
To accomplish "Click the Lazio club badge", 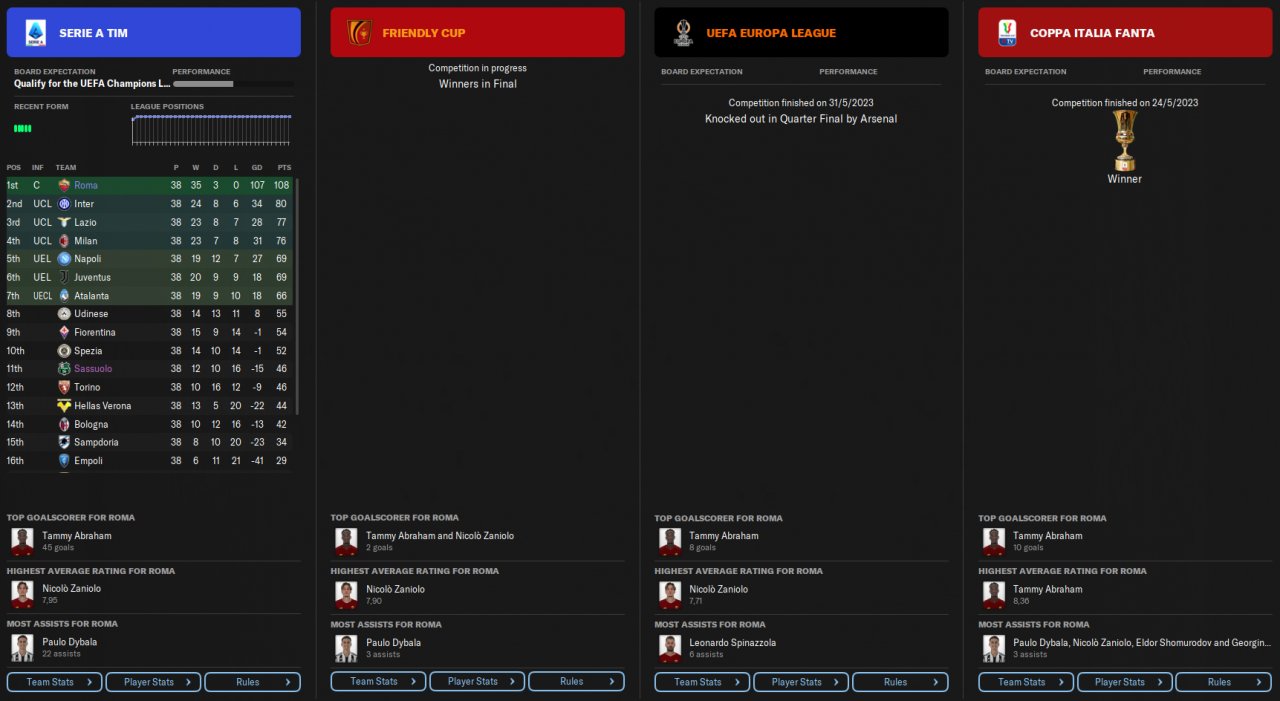I will tap(64, 222).
